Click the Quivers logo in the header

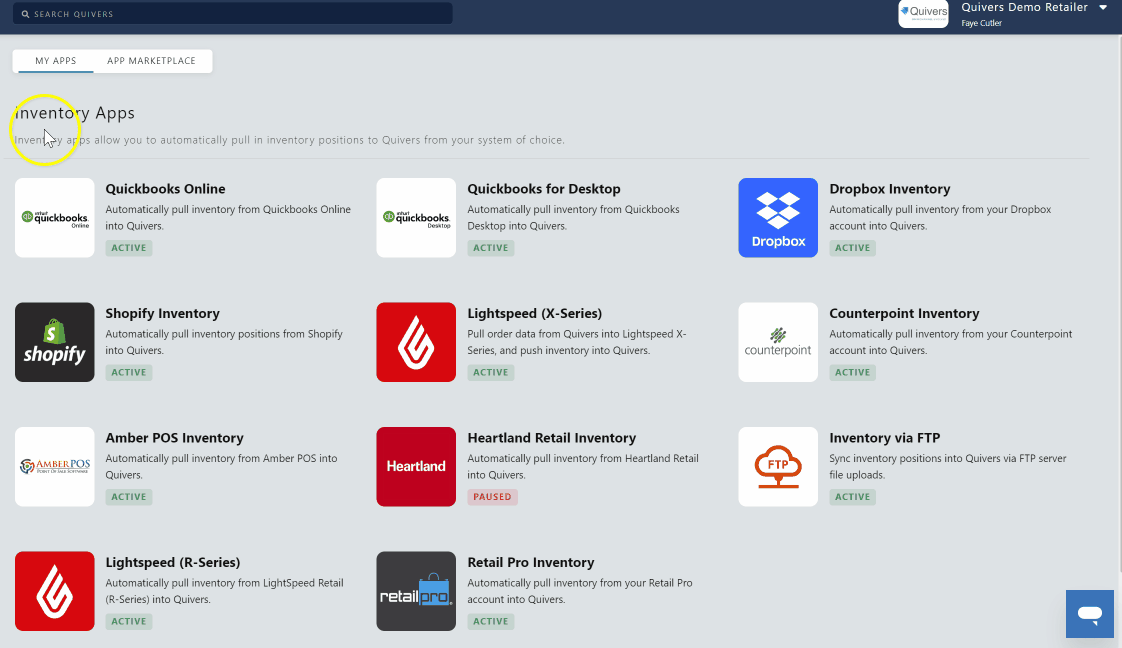point(923,13)
